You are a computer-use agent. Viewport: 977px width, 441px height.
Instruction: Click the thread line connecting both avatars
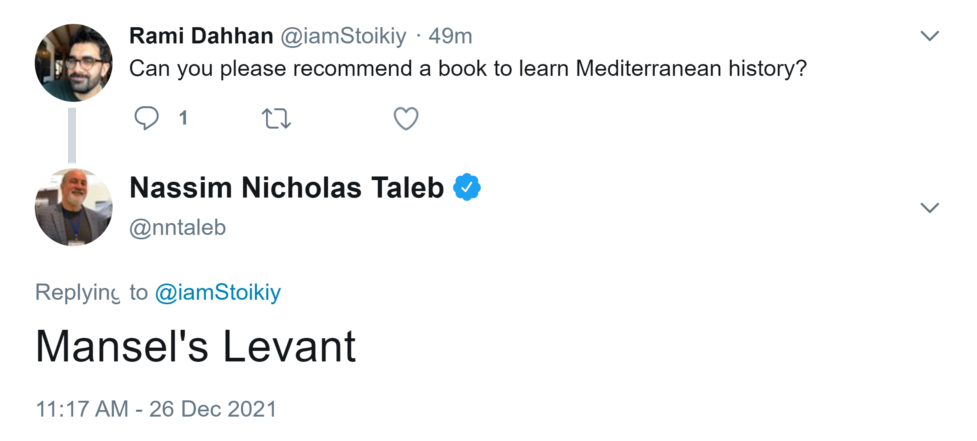tap(73, 135)
